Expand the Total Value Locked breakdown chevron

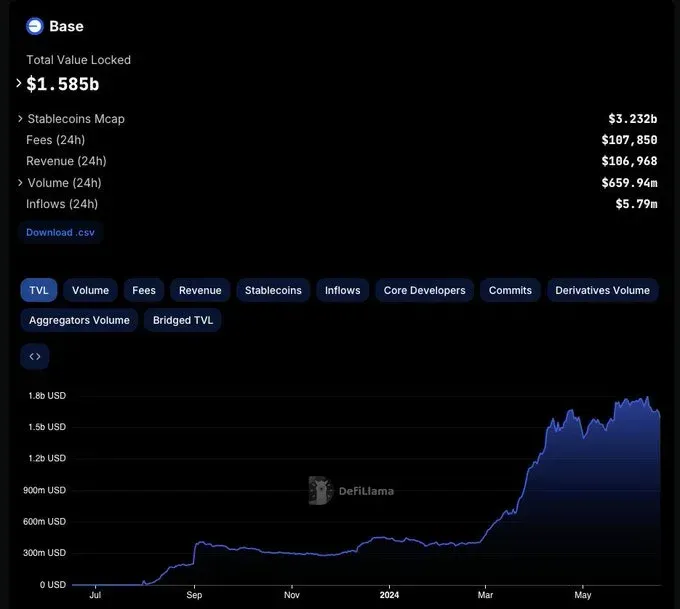tap(19, 83)
